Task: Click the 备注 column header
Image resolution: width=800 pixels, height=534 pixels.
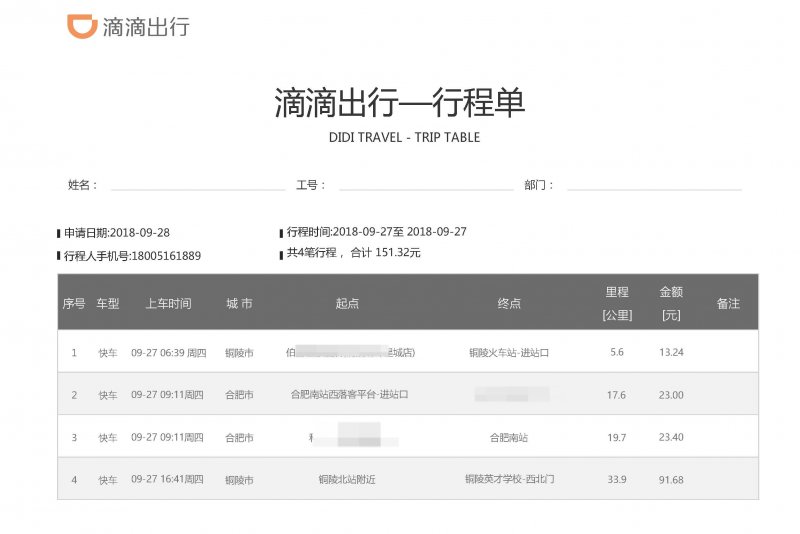Action: [x=728, y=303]
